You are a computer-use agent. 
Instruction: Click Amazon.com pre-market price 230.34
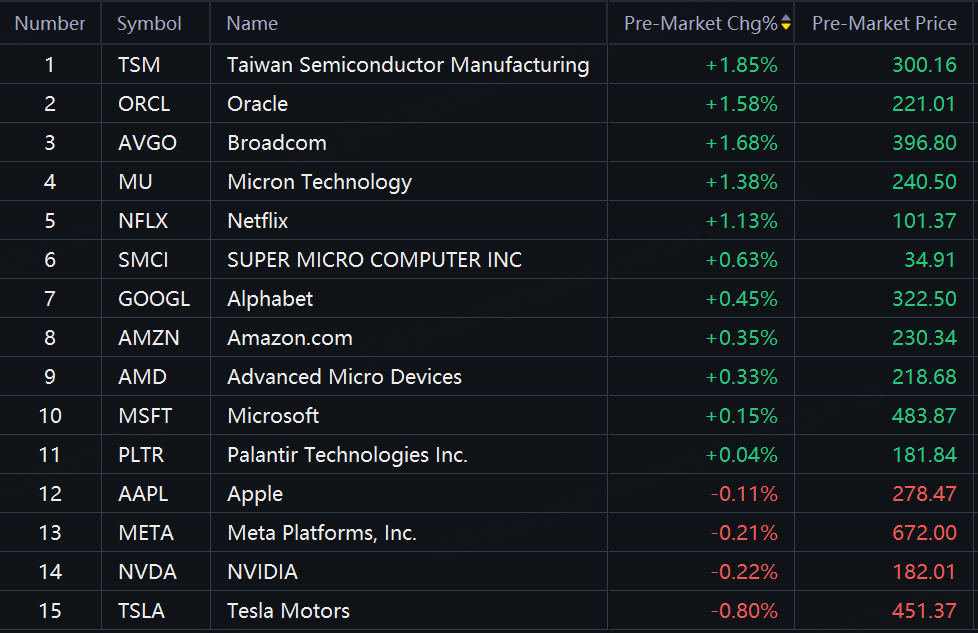pyautogui.click(x=924, y=338)
